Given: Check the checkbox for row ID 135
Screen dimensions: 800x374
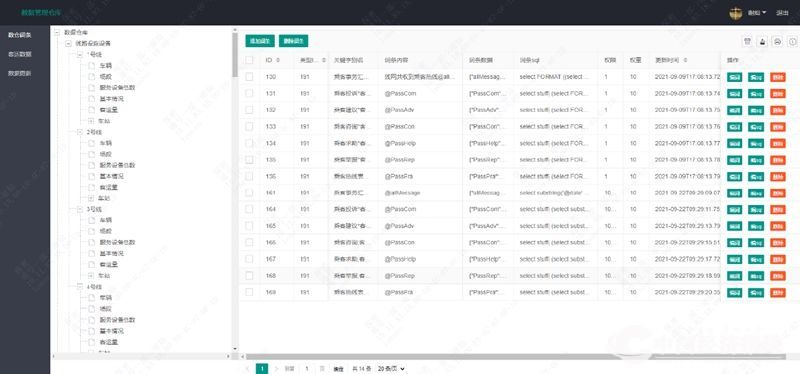Looking at the screenshot, I should pyautogui.click(x=249, y=160).
